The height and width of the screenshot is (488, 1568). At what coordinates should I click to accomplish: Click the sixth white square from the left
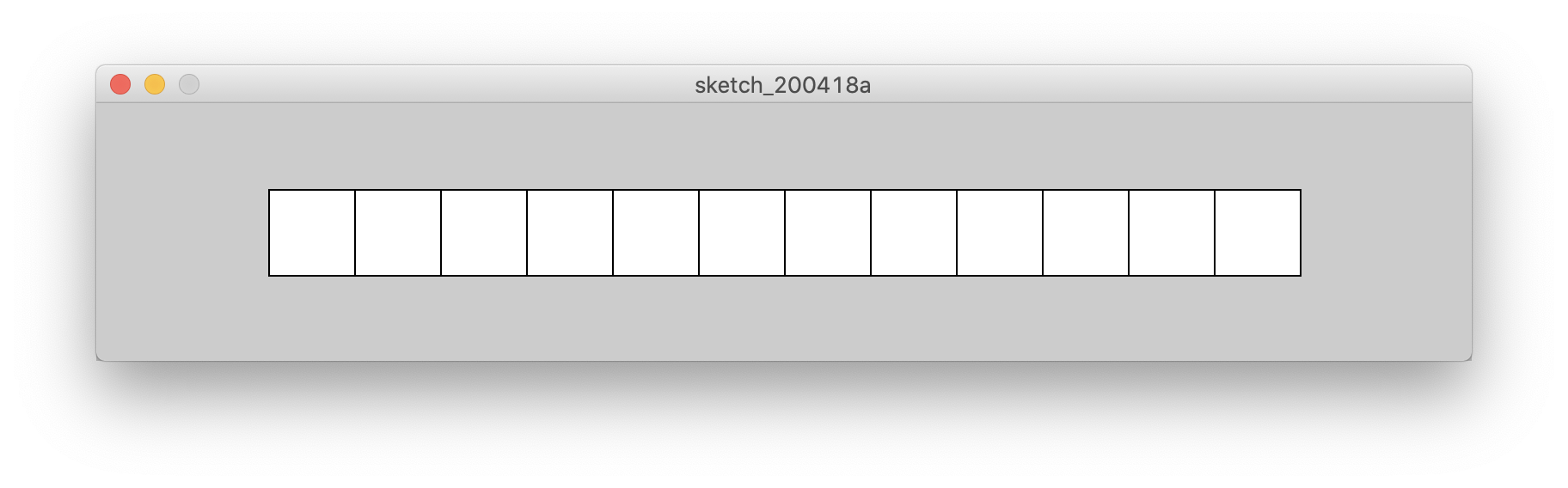coord(742,233)
